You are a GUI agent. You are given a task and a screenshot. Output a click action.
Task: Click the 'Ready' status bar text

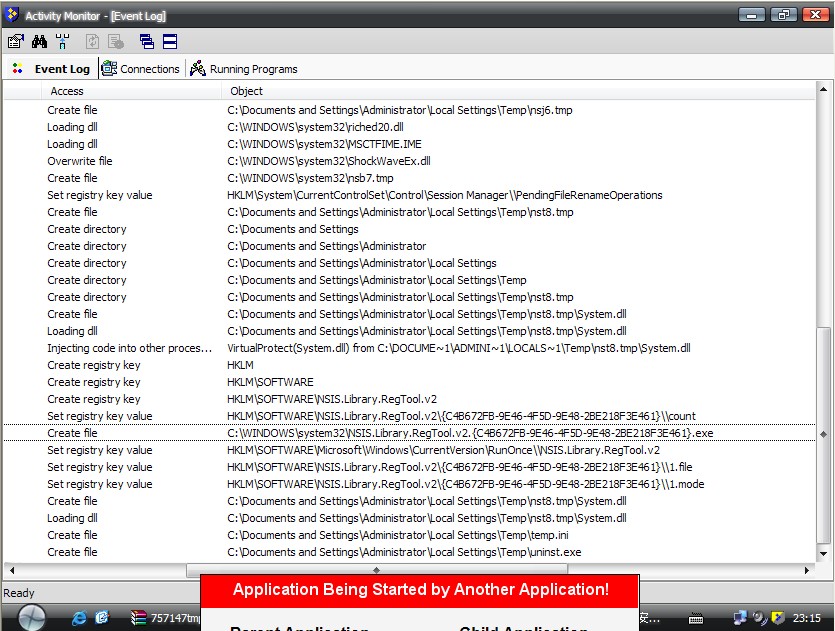tap(19, 593)
